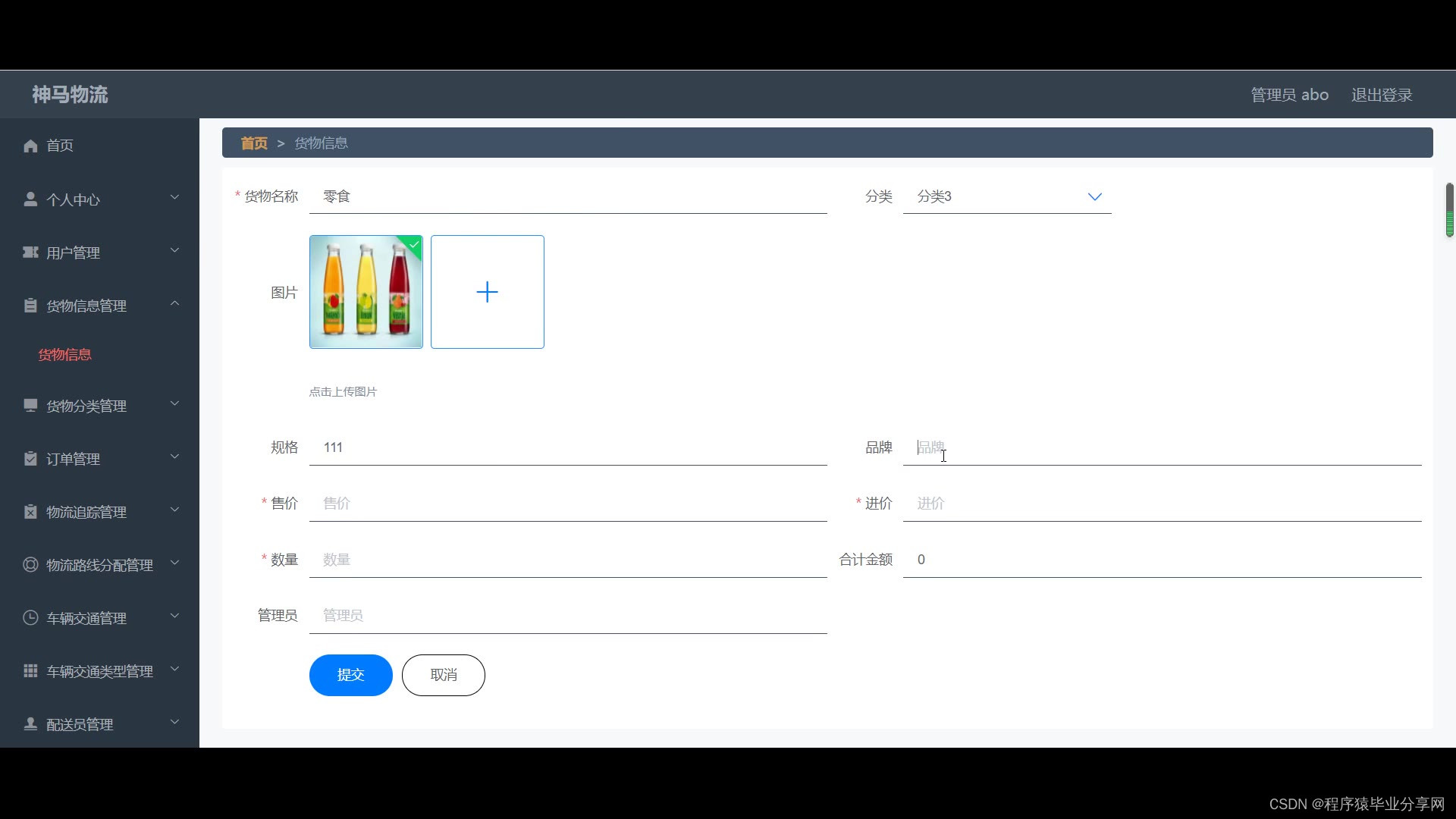Click the 售价 input field
This screenshot has width=1456, height=819.
(567, 504)
